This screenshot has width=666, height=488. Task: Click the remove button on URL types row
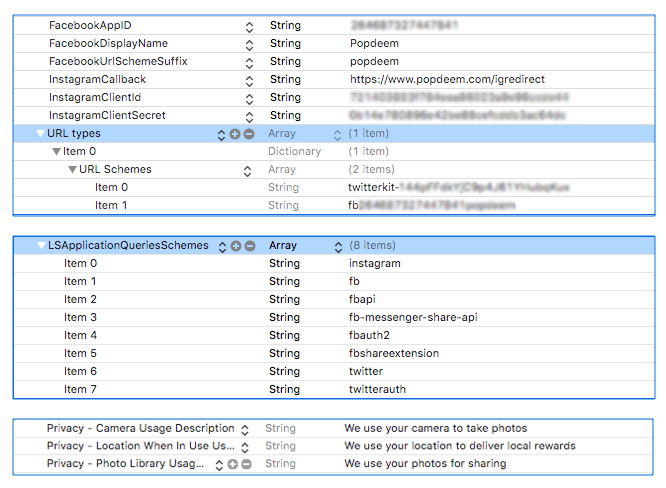tap(249, 134)
